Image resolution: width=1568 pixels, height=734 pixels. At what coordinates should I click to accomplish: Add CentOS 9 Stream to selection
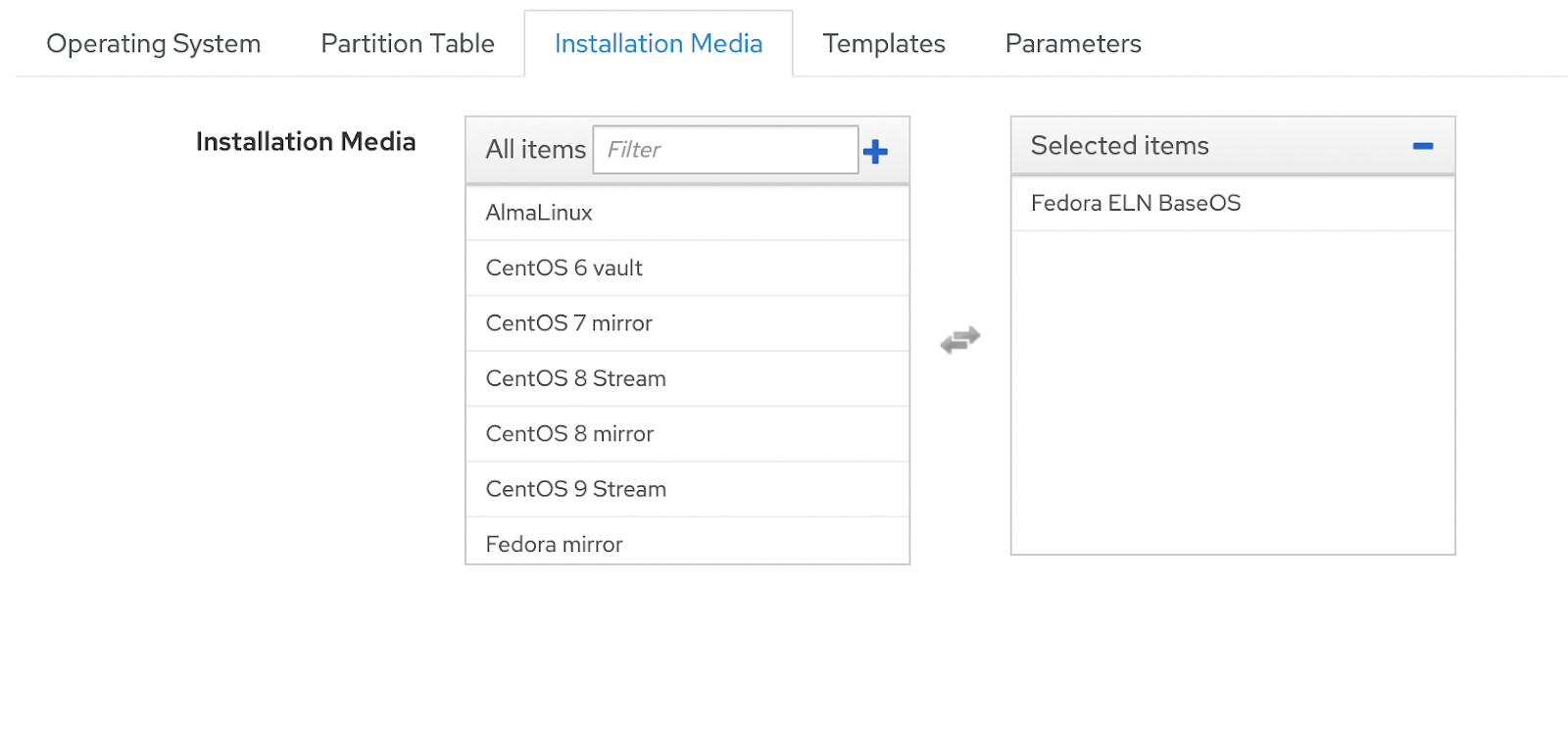[688, 489]
